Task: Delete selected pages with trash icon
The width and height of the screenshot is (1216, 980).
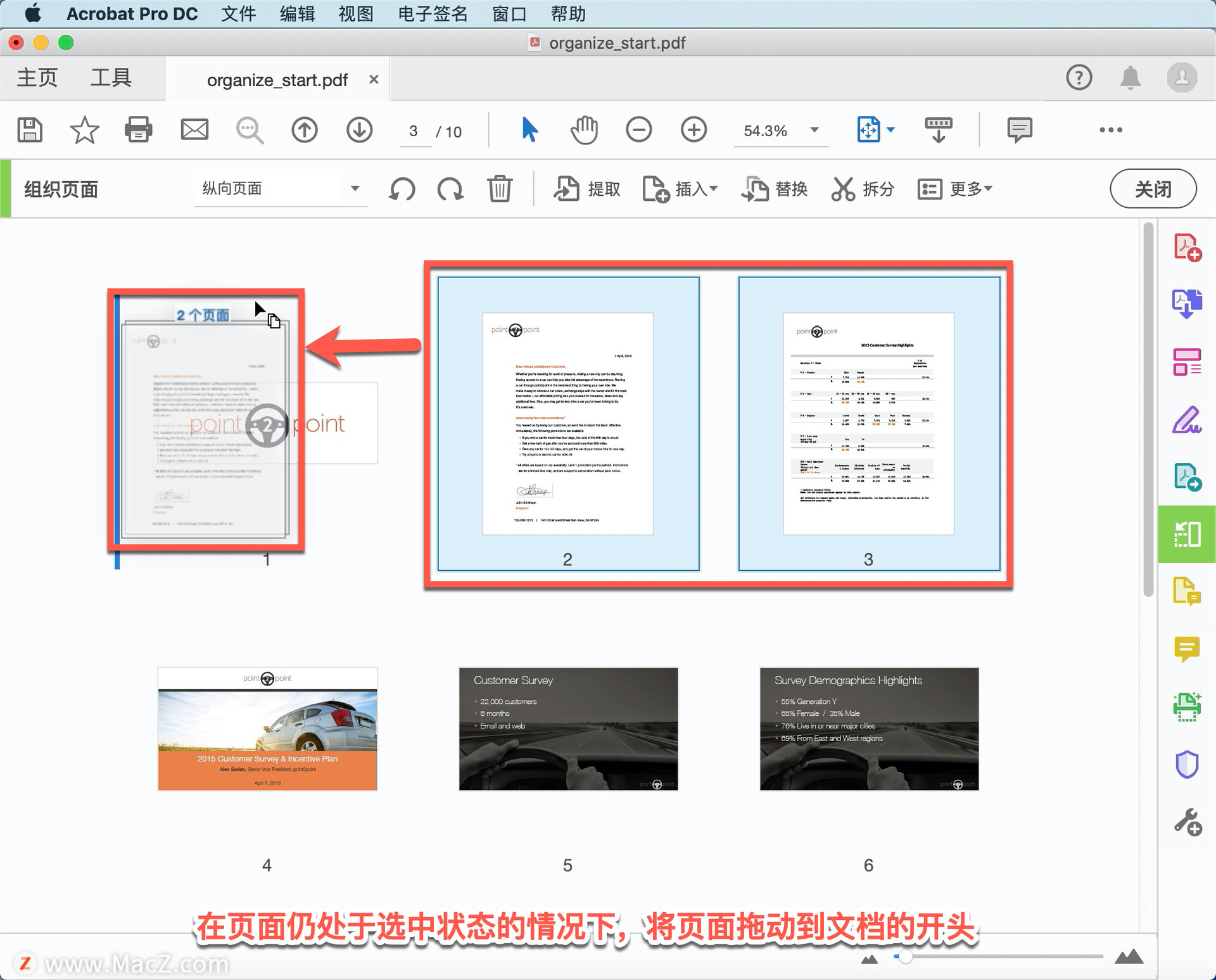Action: [500, 189]
